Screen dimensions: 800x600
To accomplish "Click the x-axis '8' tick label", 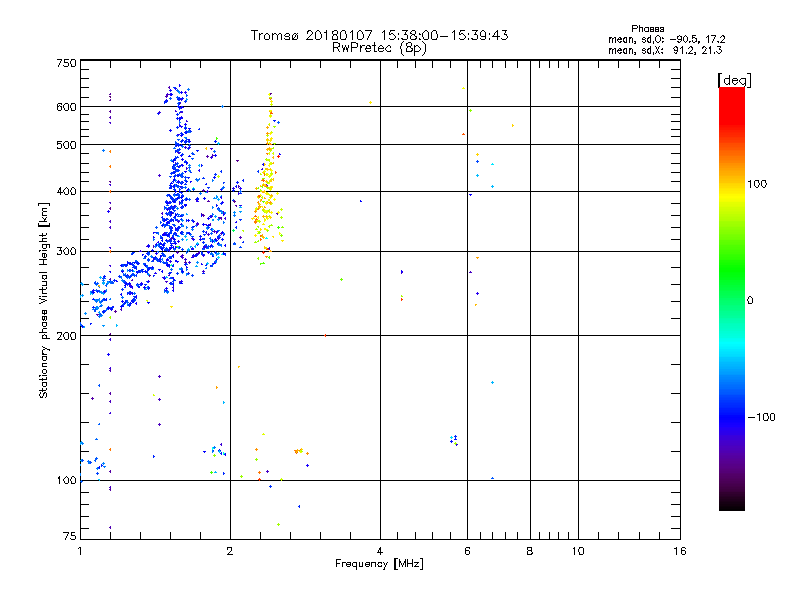I will [530, 551].
